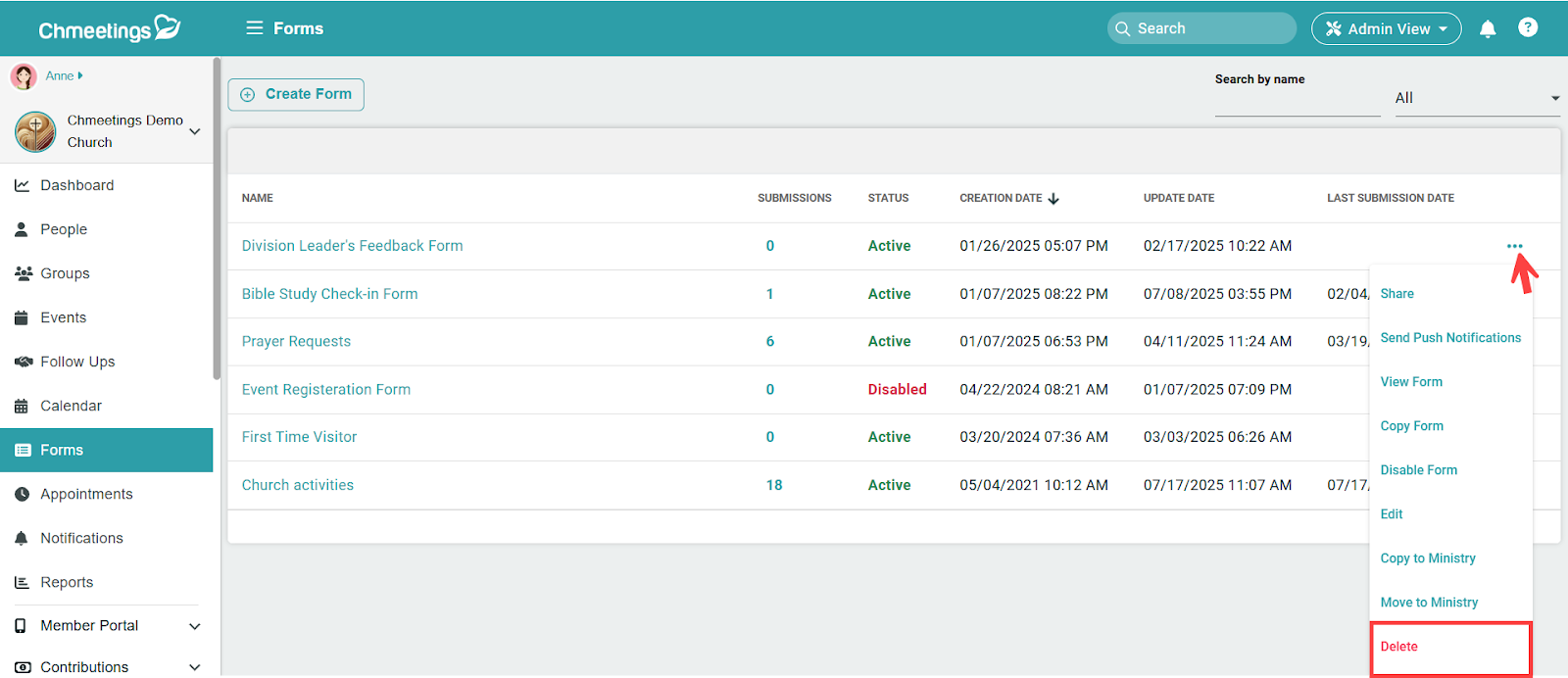Click the Forms list icon
The width and height of the screenshot is (1568, 678).
point(23,450)
